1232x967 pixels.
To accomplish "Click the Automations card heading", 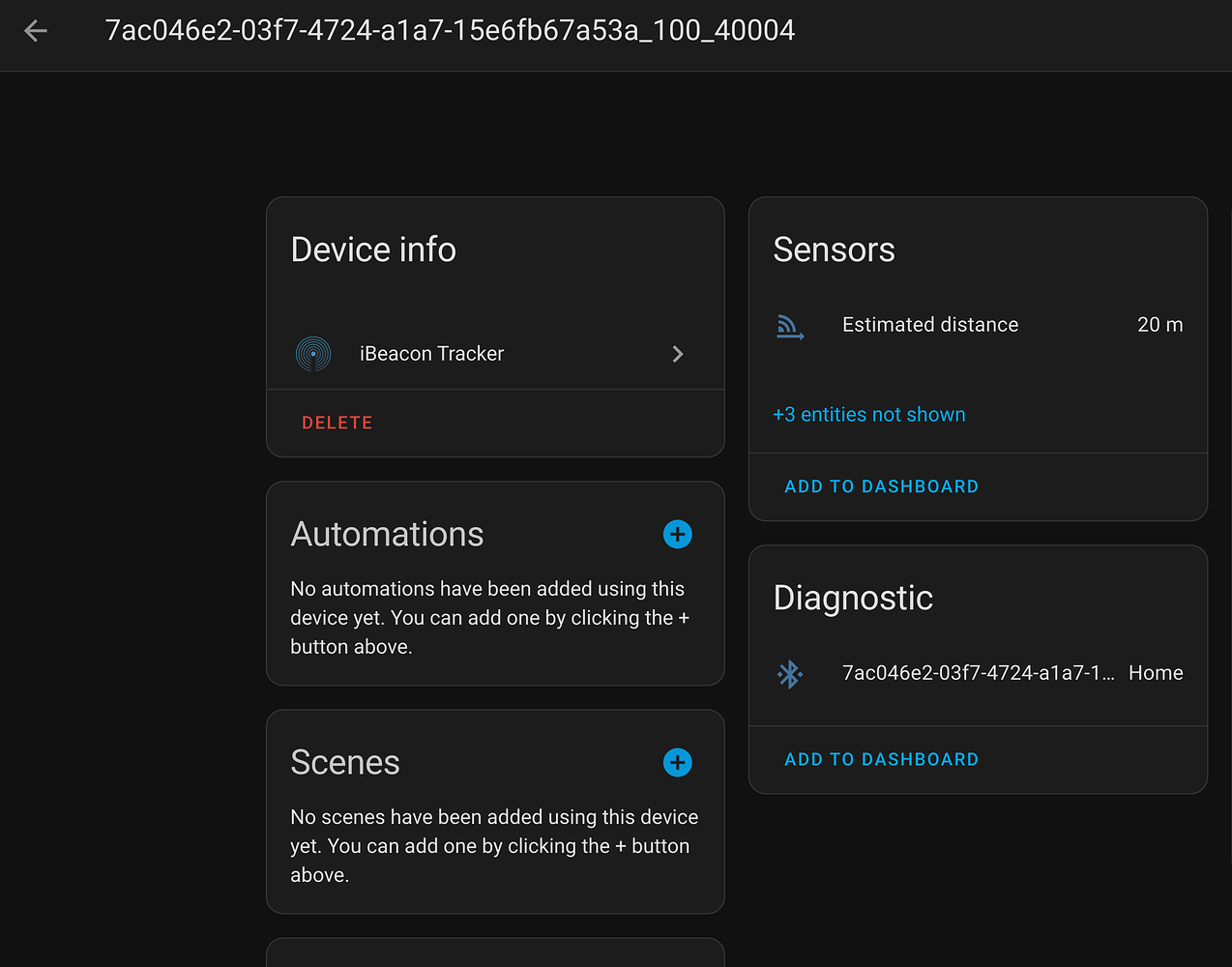I will pyautogui.click(x=387, y=534).
